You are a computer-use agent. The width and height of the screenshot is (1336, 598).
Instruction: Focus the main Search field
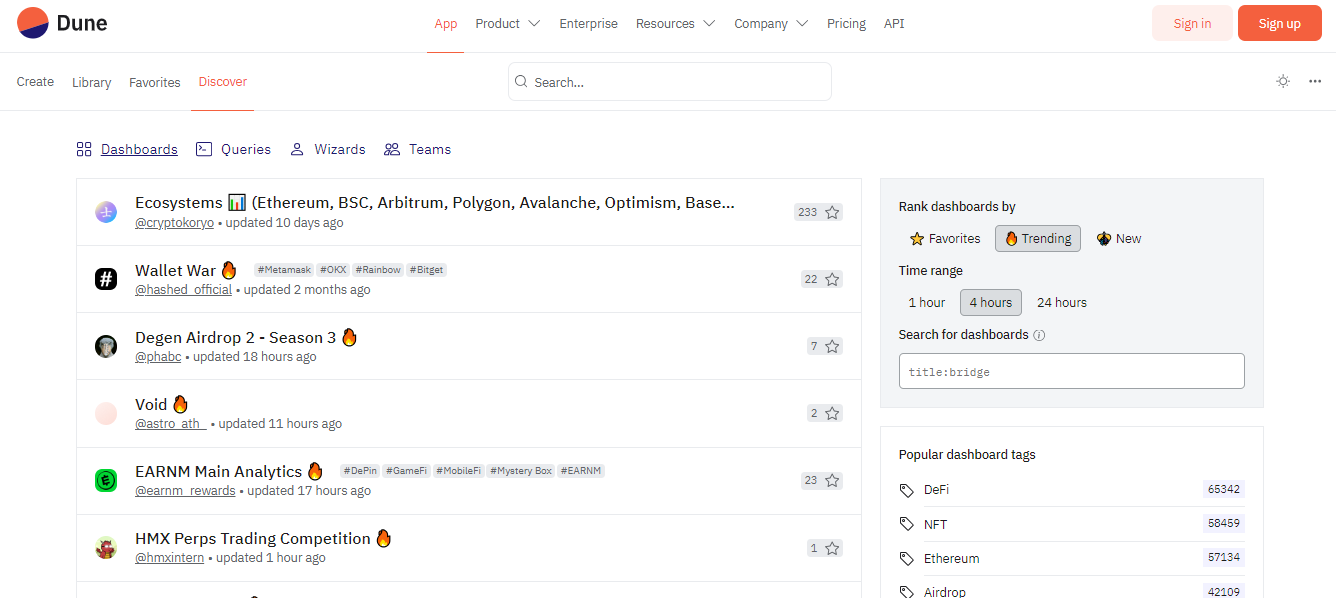coord(670,82)
